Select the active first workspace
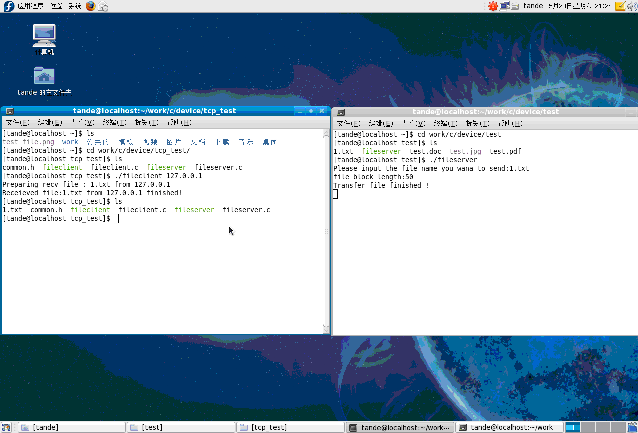Screen dimensions: 638x433 click(x=572, y=427)
